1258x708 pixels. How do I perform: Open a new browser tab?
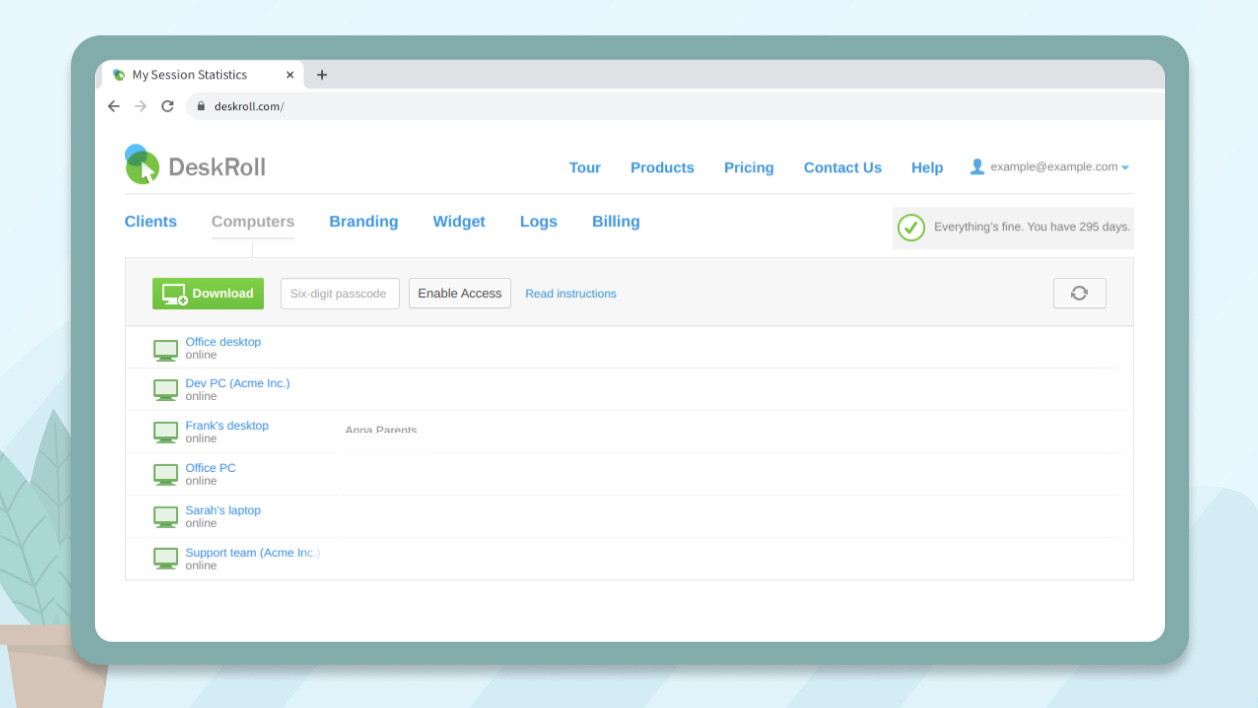click(322, 75)
